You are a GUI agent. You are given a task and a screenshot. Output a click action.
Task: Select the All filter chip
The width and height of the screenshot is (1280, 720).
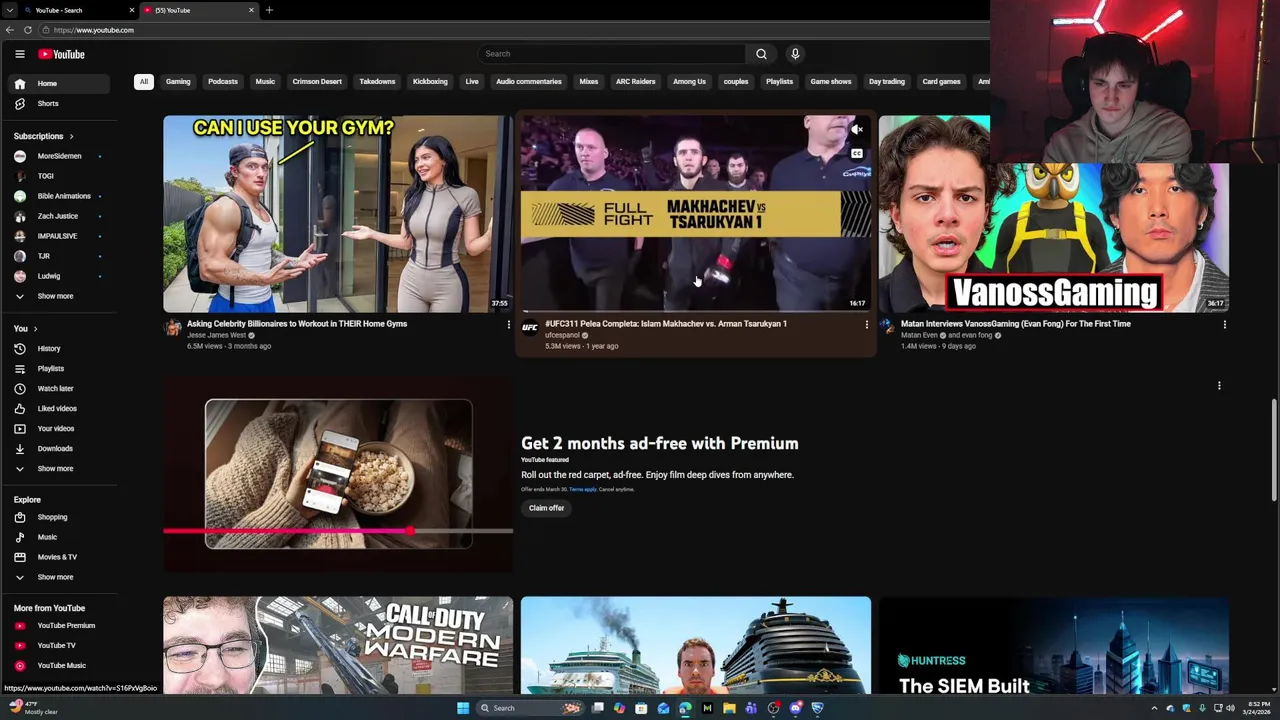pos(144,82)
